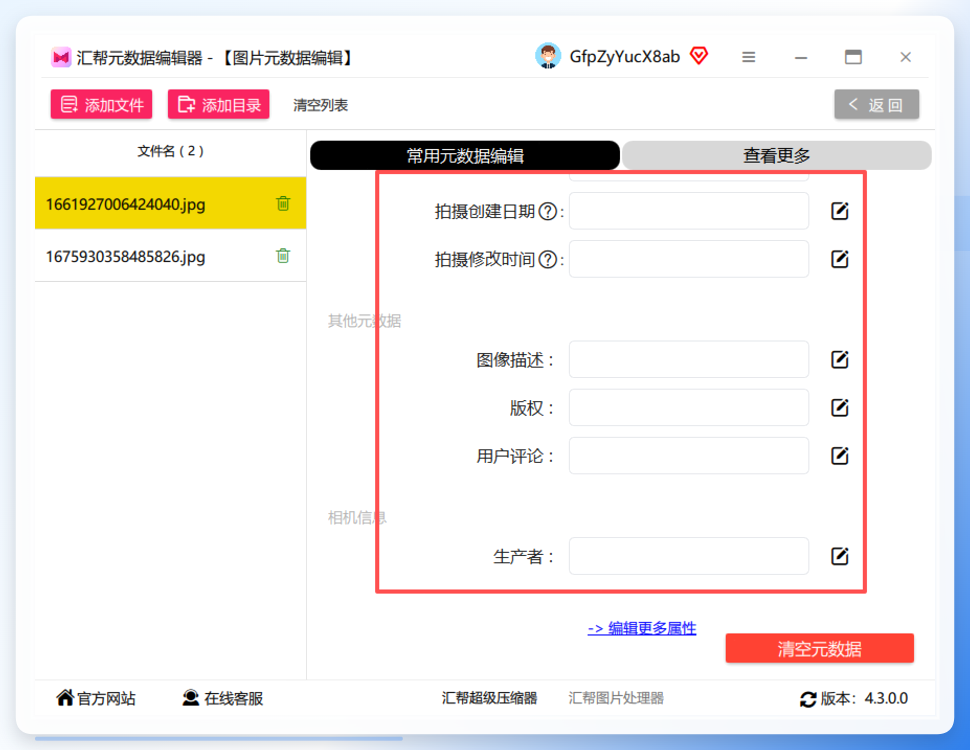Minimize the window
The image size is (970, 750).
(801, 58)
